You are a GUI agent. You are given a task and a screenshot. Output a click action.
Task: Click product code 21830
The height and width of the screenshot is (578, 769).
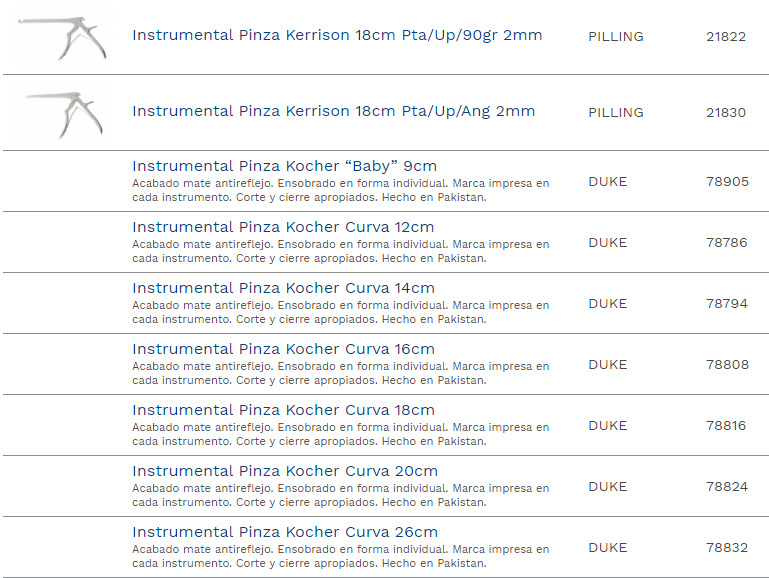click(725, 113)
